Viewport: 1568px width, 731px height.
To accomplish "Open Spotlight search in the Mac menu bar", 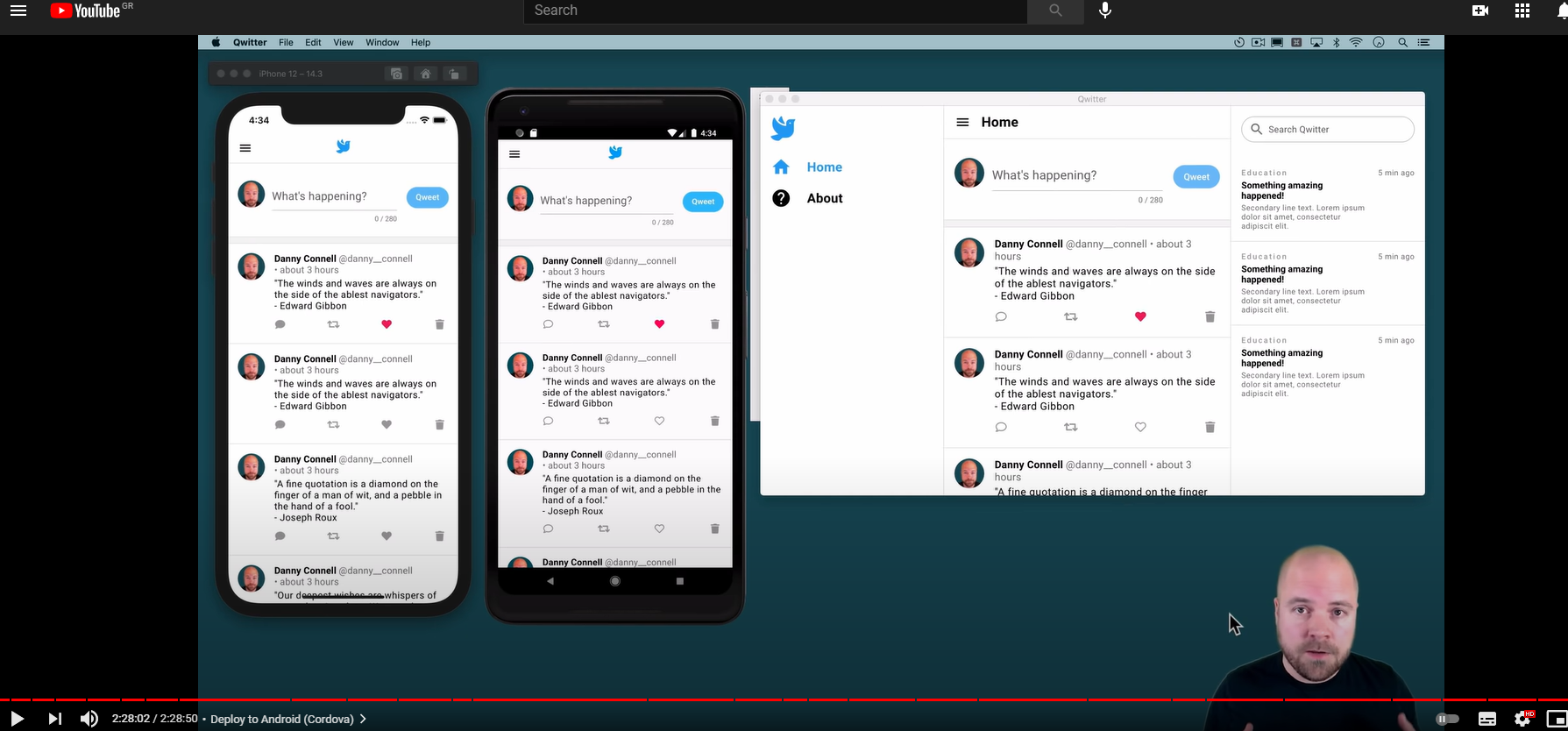I will [1402, 42].
